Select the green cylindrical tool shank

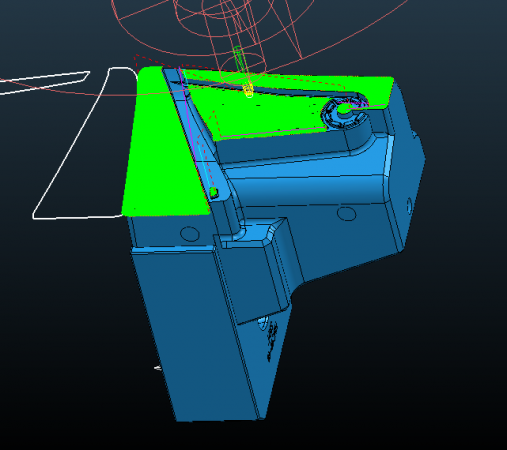pos(239,59)
